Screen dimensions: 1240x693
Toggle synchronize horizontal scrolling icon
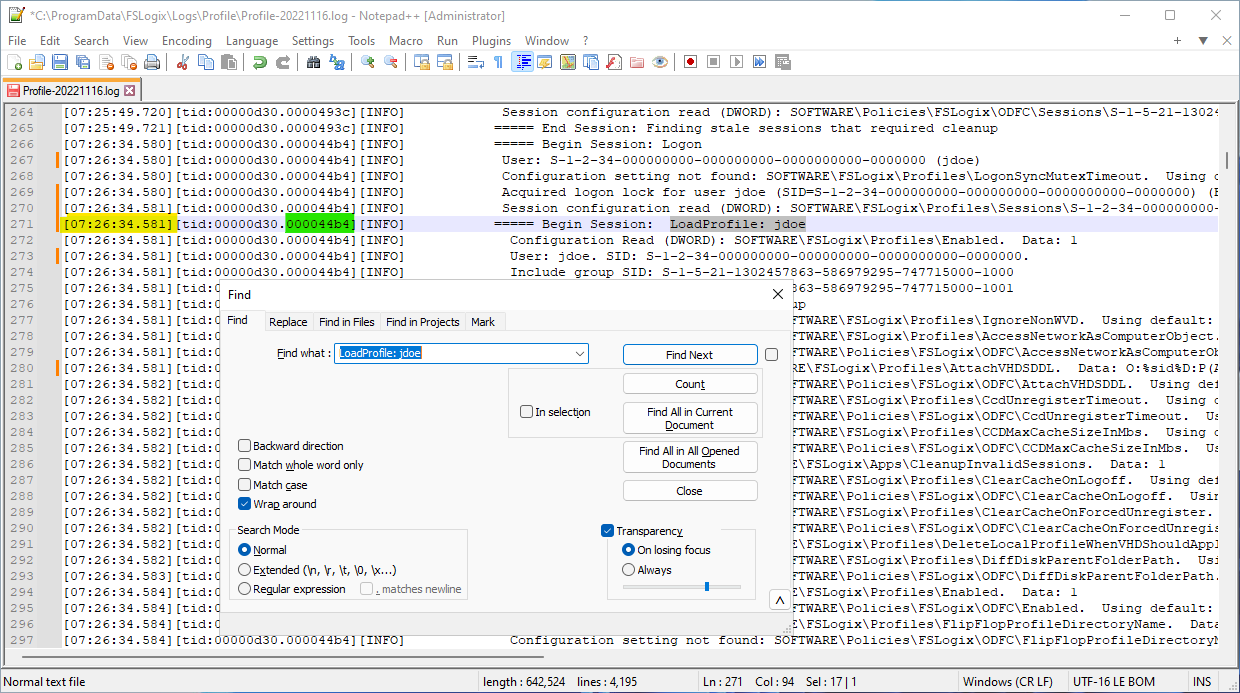tap(445, 62)
